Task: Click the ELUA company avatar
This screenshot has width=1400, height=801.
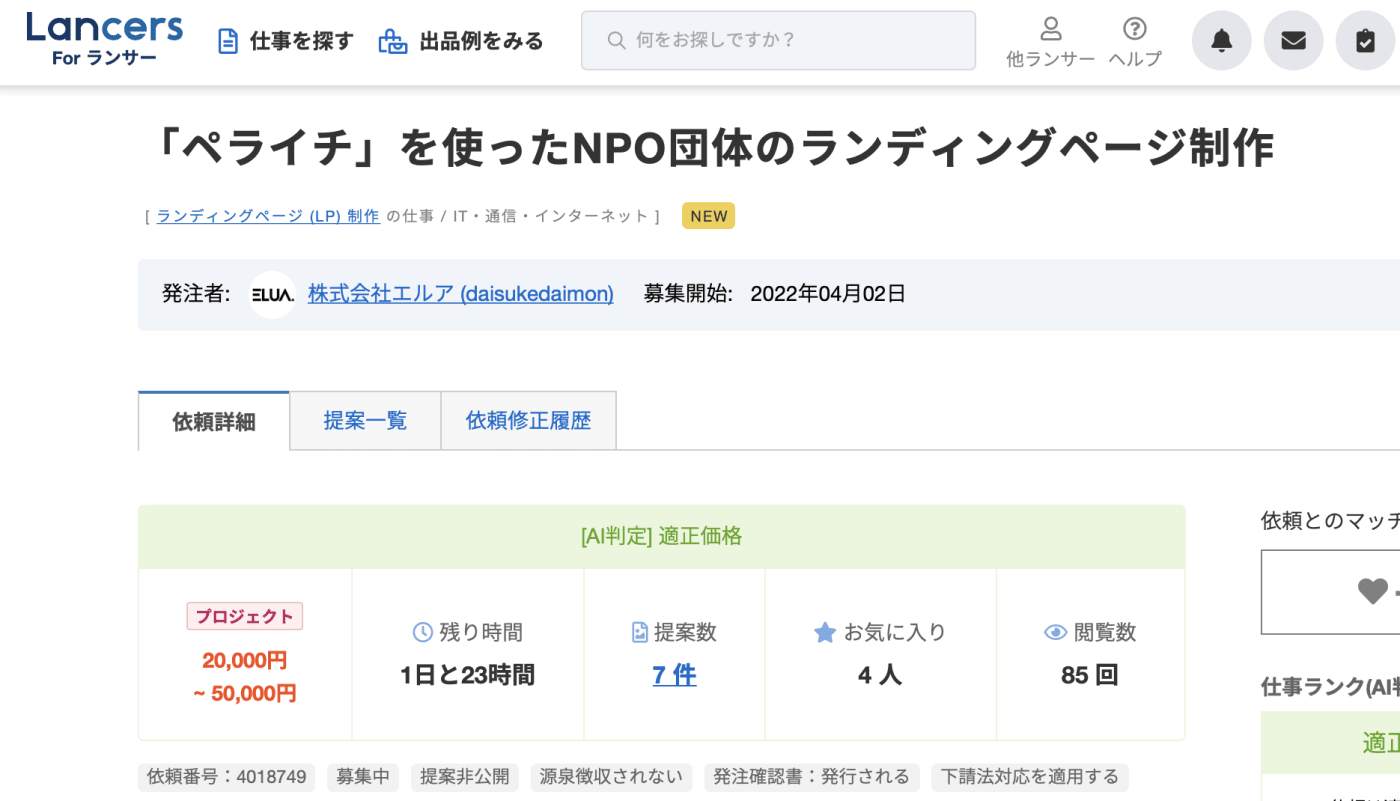Action: [272, 295]
